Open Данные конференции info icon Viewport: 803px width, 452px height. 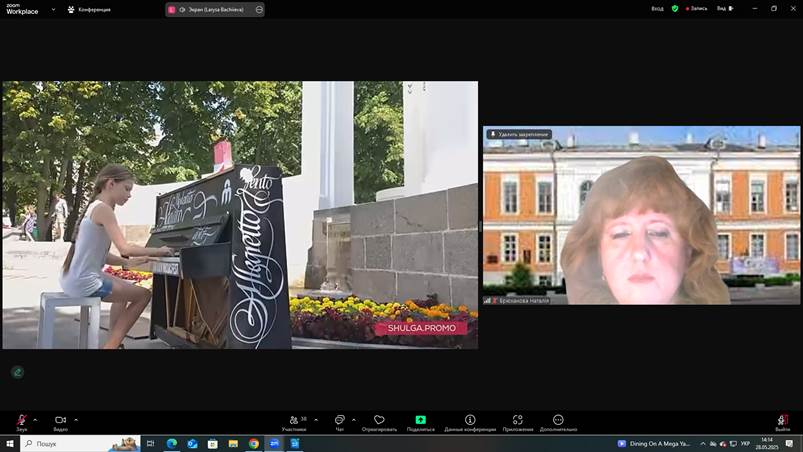click(470, 421)
